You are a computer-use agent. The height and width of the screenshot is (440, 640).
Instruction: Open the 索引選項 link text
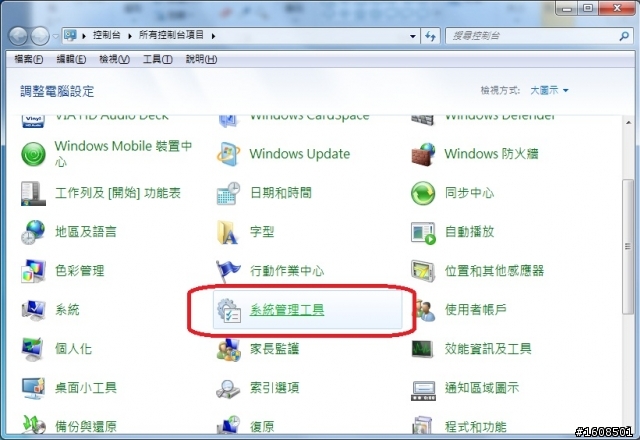275,388
